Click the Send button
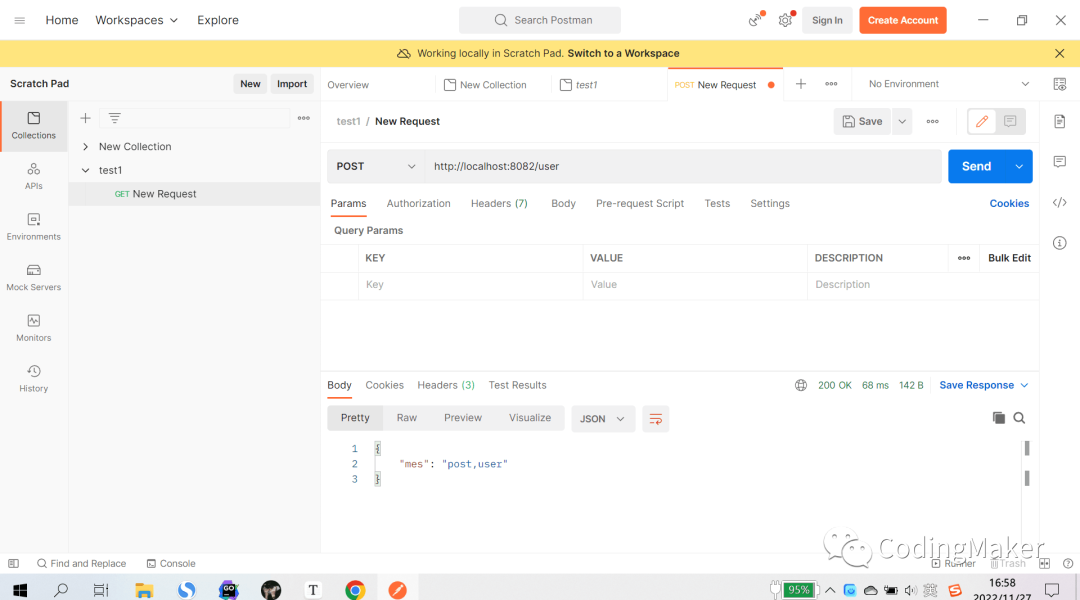The height and width of the screenshot is (600, 1080). 976,166
